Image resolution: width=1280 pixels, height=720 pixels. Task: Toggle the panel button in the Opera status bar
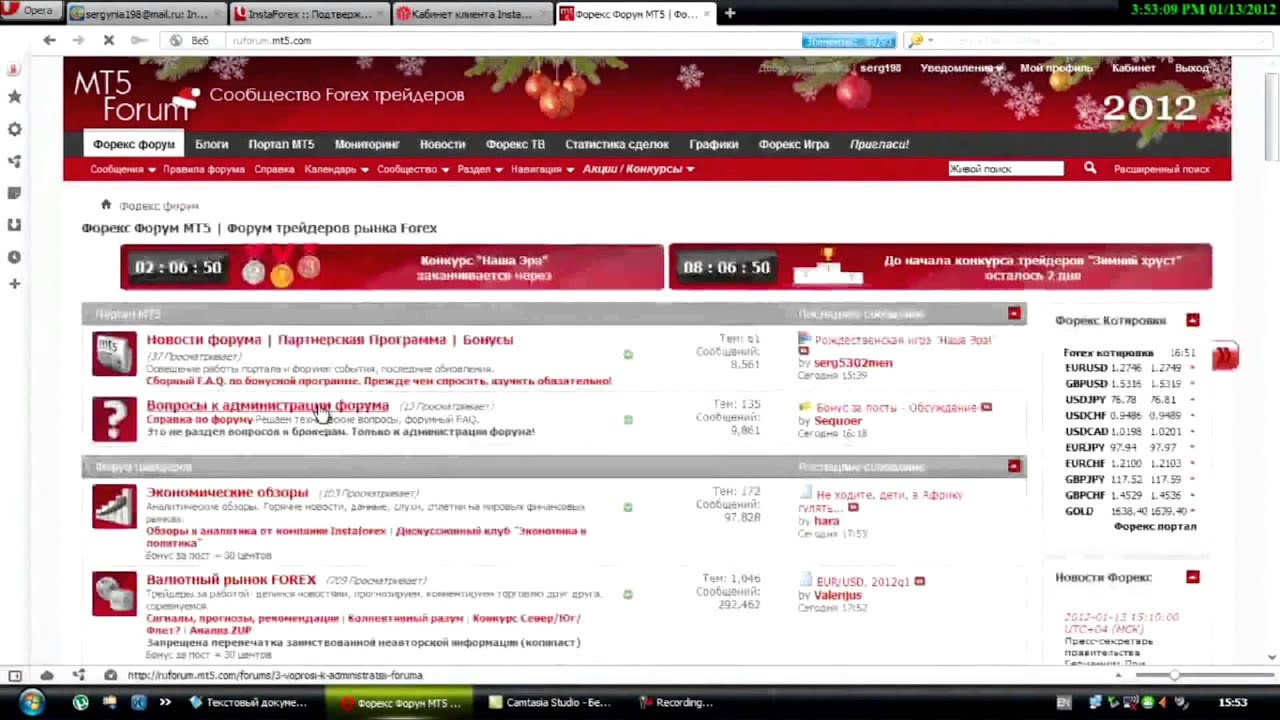coord(15,675)
